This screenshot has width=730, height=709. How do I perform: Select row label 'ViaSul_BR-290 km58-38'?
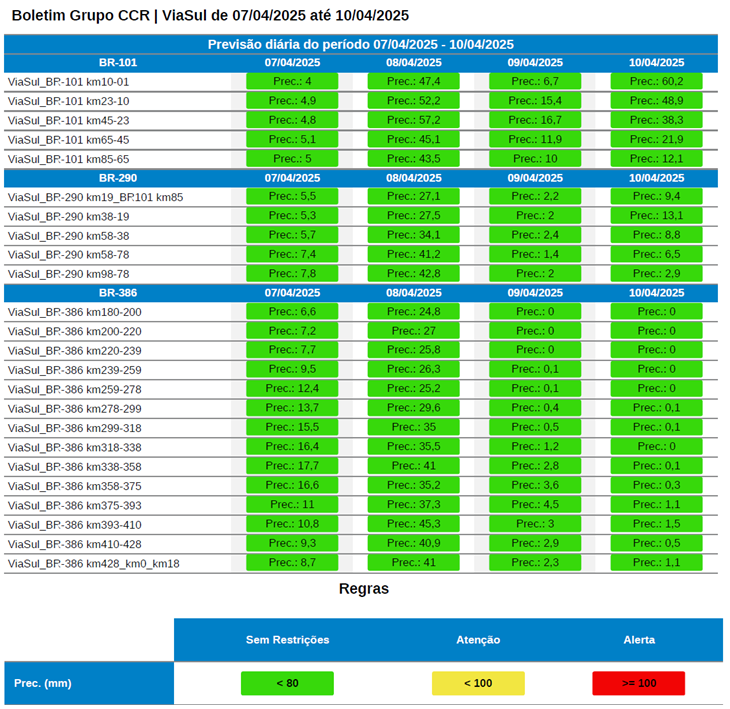pyautogui.click(x=68, y=236)
